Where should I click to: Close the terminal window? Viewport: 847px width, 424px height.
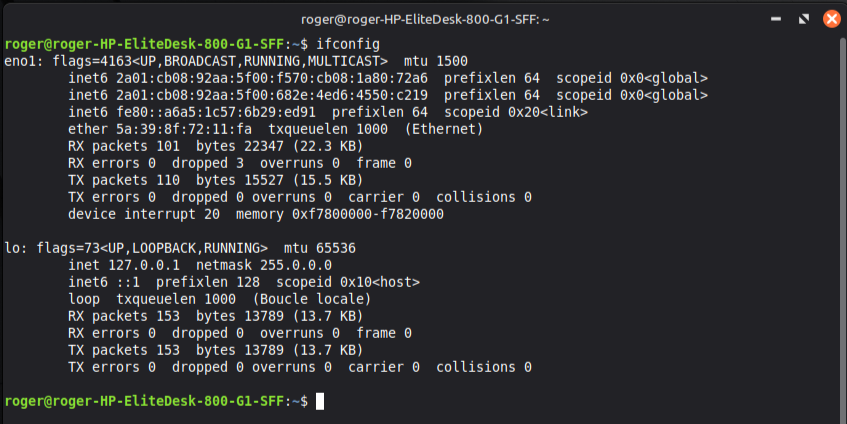point(830,18)
